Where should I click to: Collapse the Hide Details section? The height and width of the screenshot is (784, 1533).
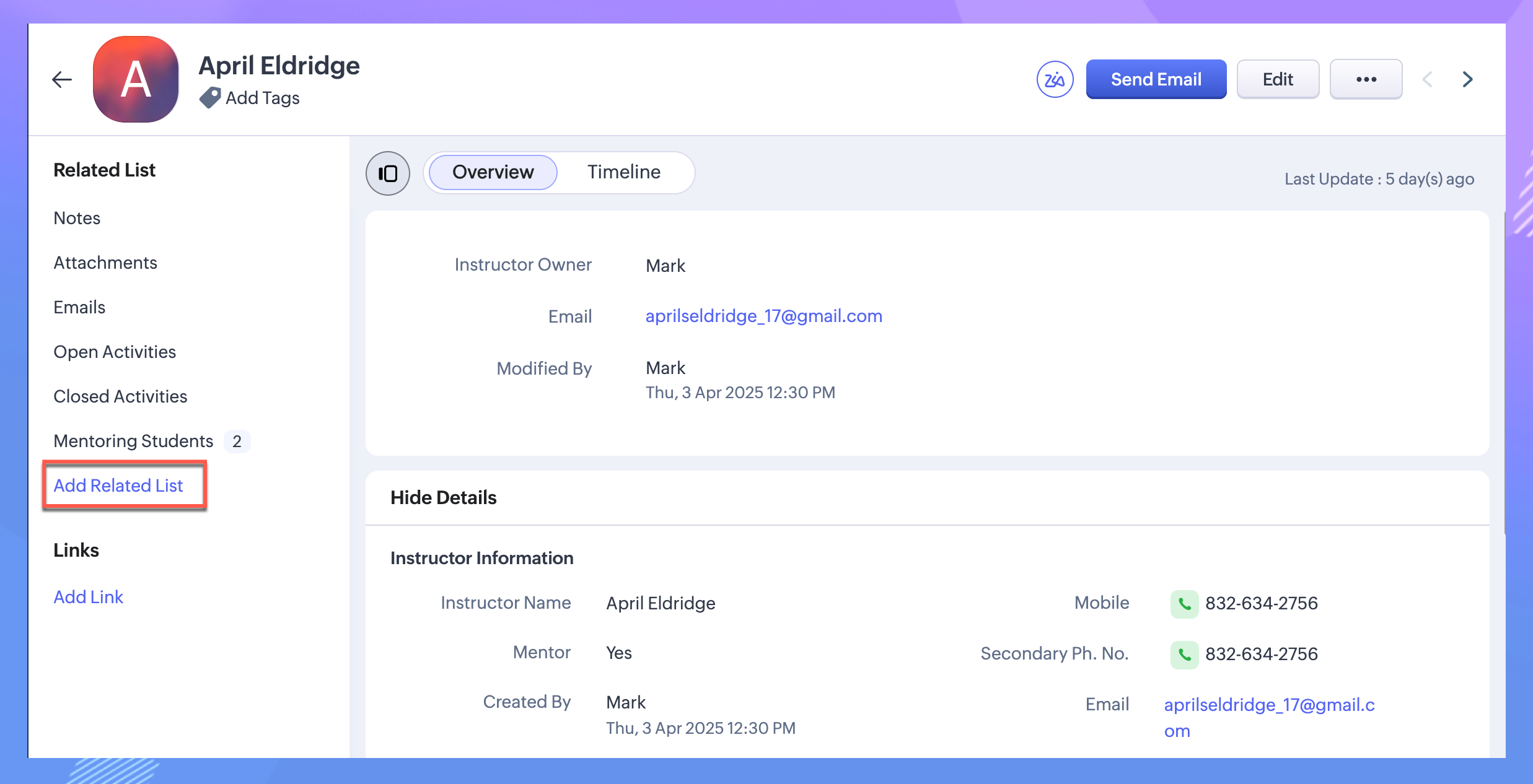444,498
